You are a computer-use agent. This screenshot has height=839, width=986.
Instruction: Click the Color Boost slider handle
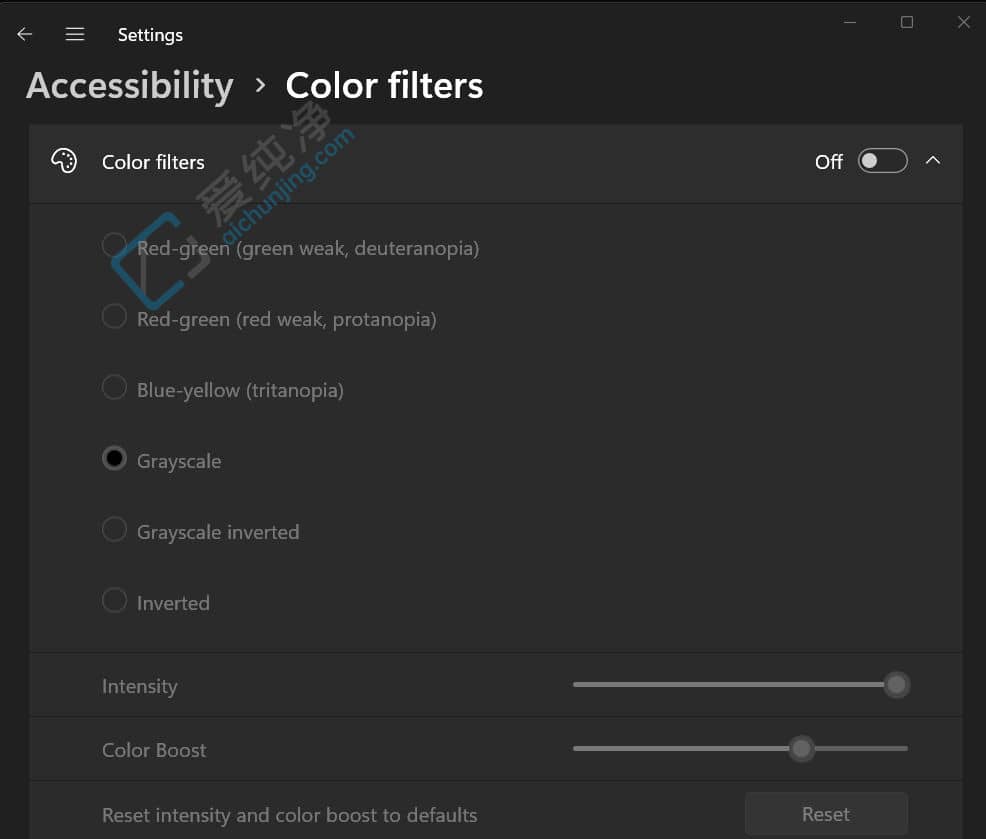click(801, 748)
